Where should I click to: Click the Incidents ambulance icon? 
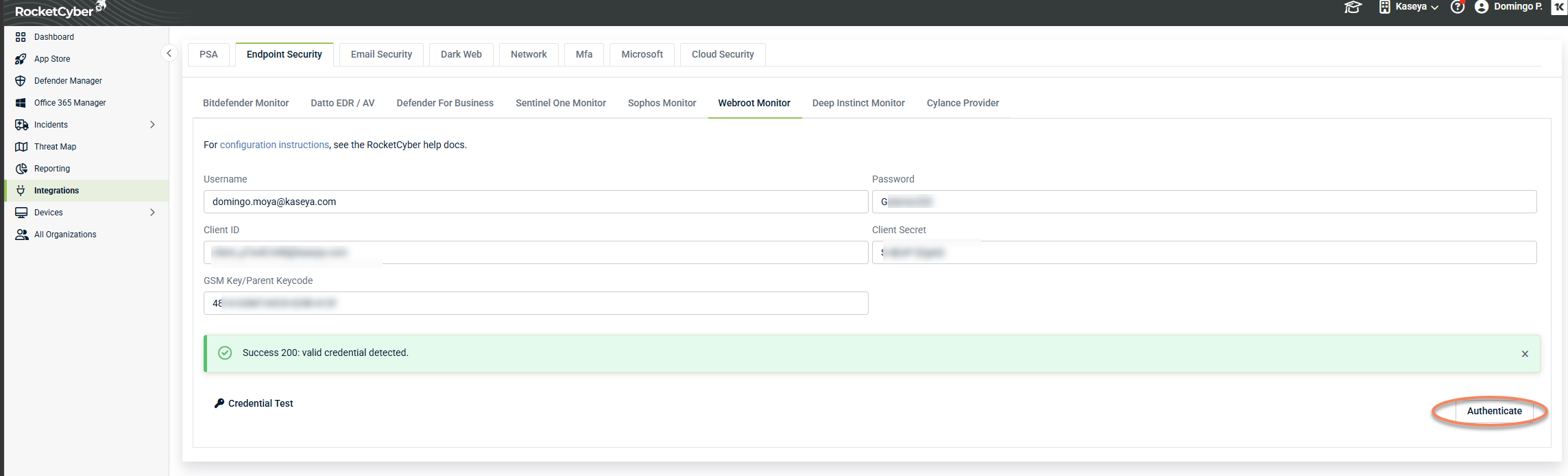[x=21, y=125]
